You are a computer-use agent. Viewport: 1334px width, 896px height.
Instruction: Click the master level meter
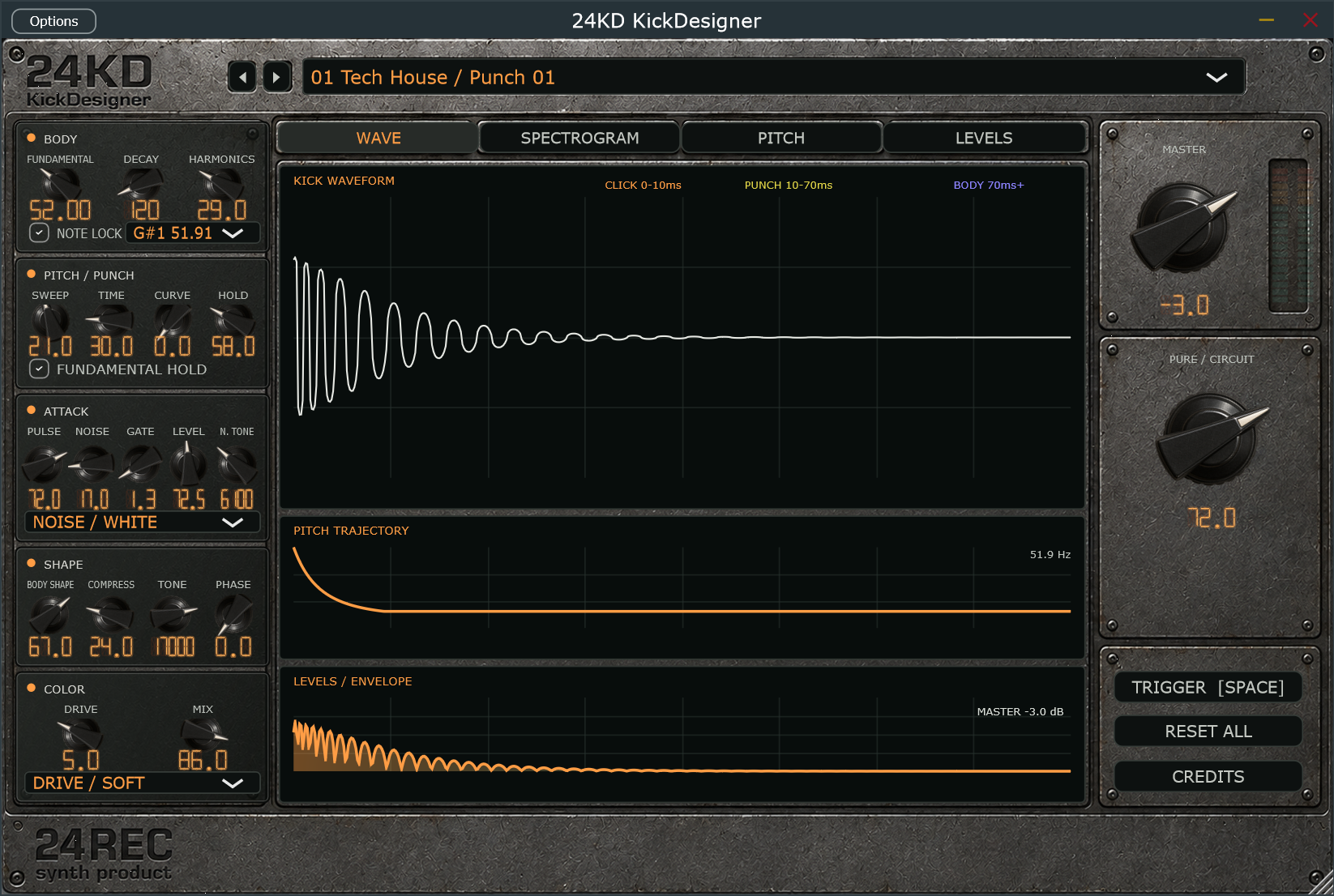[1288, 236]
